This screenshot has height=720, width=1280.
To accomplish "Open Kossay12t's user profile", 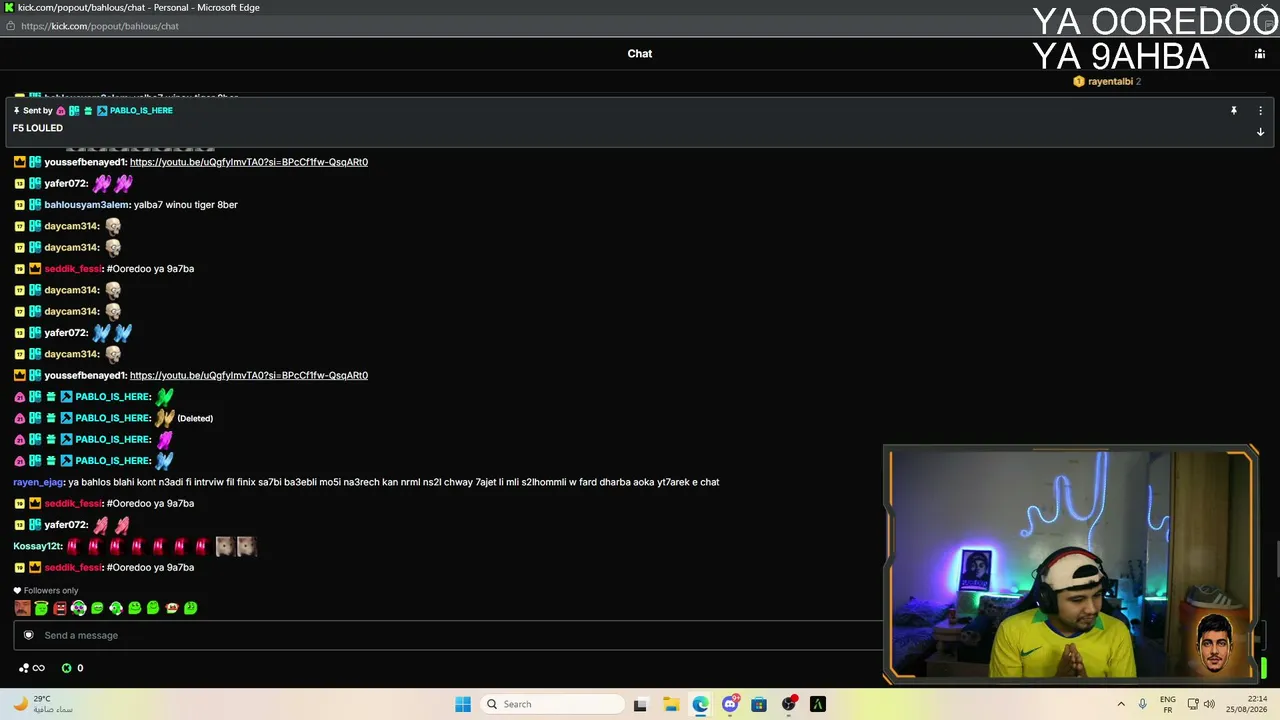I will [37, 546].
